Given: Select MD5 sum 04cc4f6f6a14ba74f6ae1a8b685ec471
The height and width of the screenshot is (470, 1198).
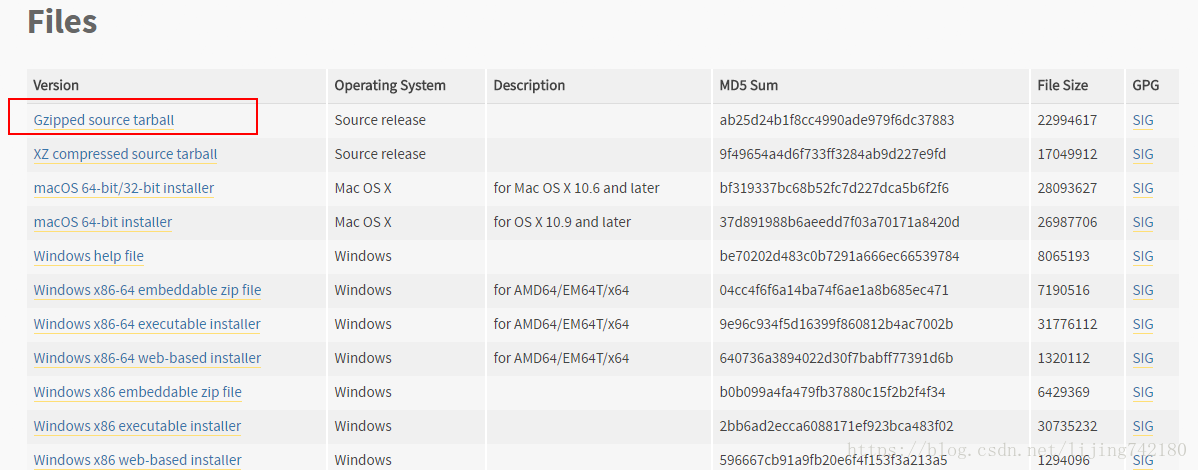Looking at the screenshot, I should (x=834, y=290).
